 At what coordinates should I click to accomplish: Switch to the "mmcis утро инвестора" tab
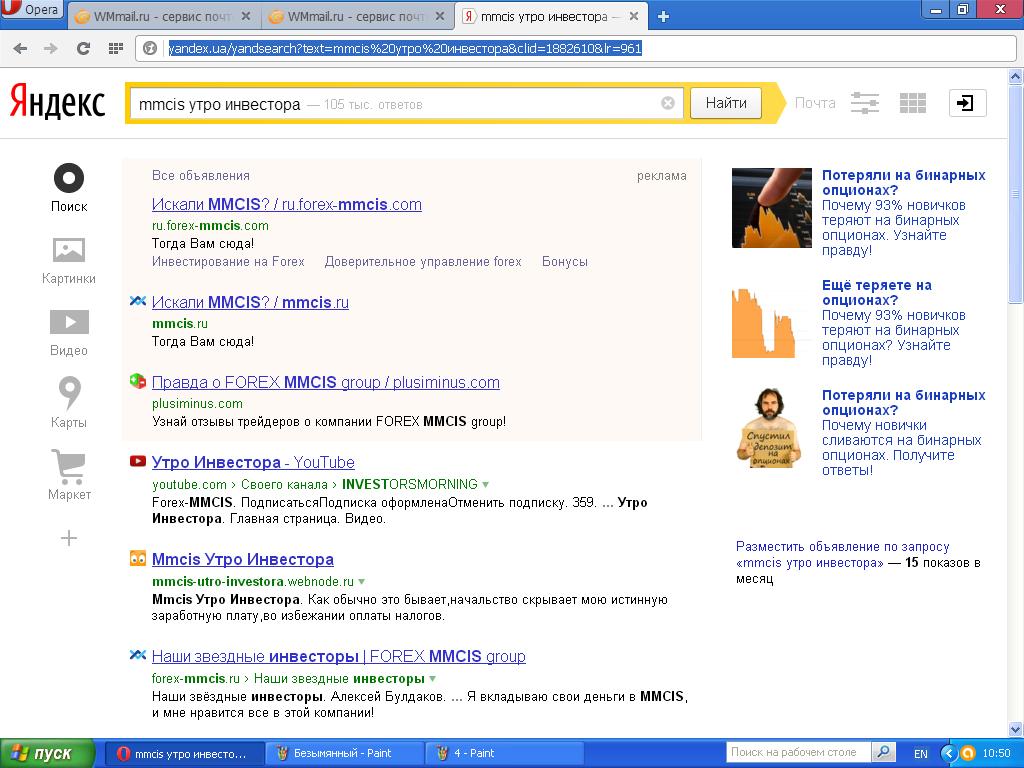pyautogui.click(x=551, y=17)
